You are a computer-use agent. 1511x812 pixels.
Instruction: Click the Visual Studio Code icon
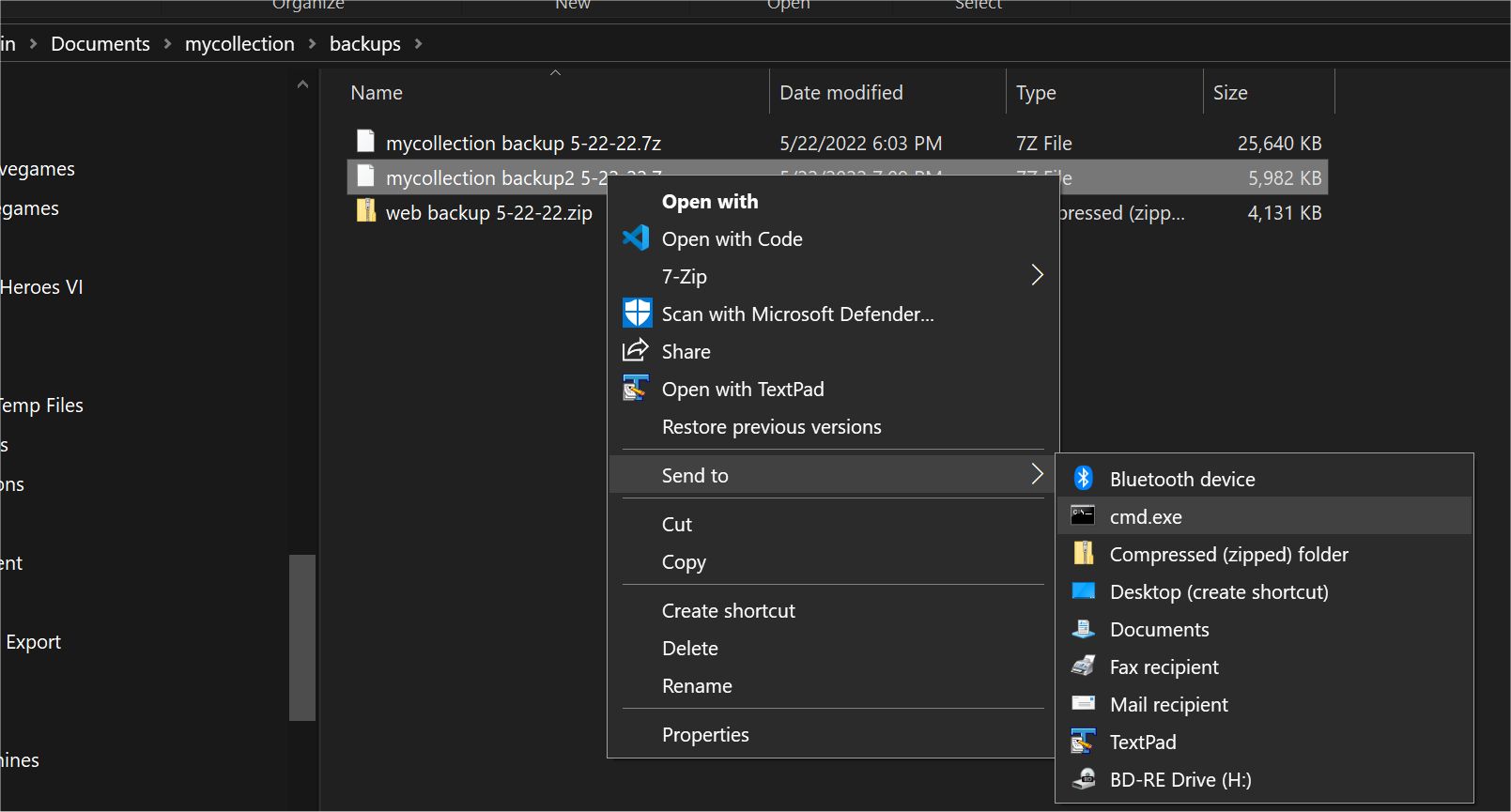pos(636,238)
